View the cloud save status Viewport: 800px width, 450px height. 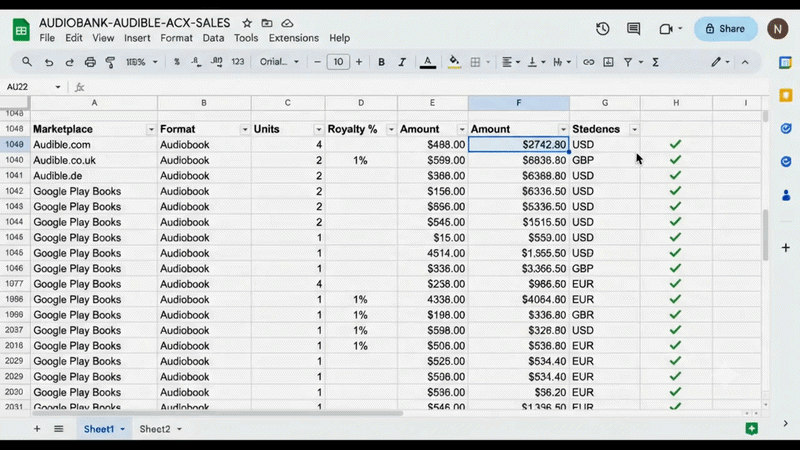click(287, 23)
